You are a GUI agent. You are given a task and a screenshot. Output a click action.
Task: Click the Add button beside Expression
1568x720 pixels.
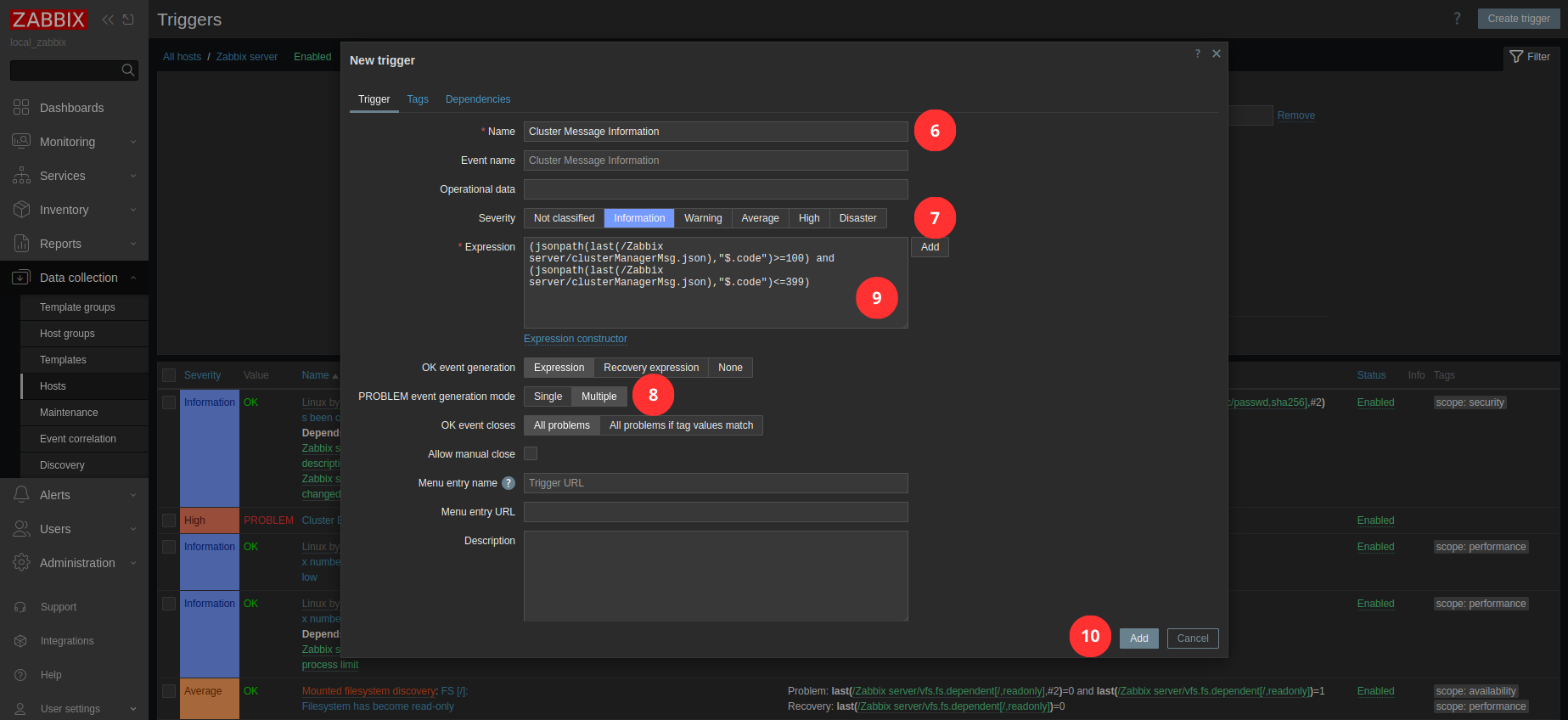(930, 247)
